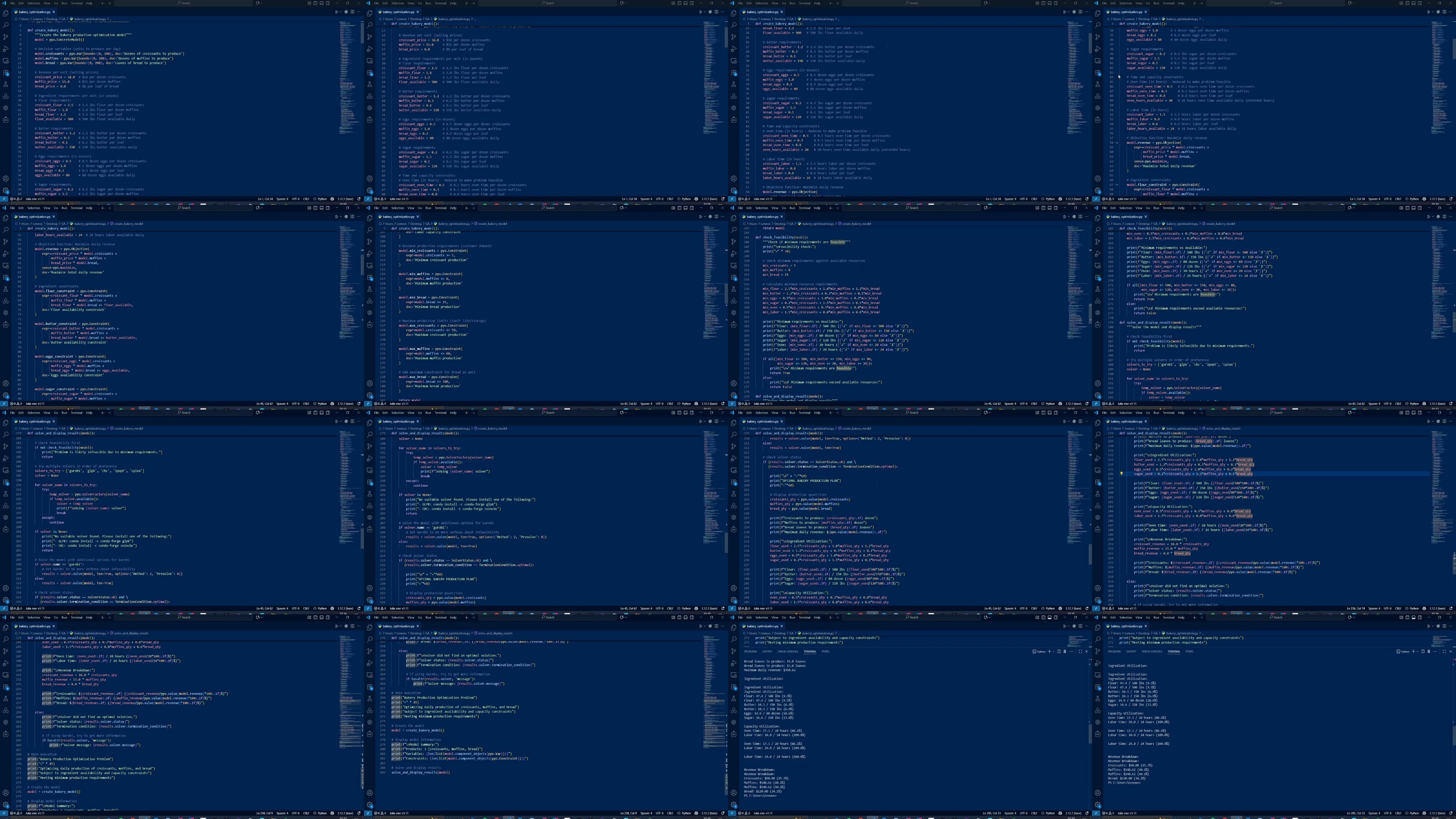Click 'Julia env: v1.11' in pyo.ConcreteModel() window
The image size is (1456, 819).
pos(35,199)
